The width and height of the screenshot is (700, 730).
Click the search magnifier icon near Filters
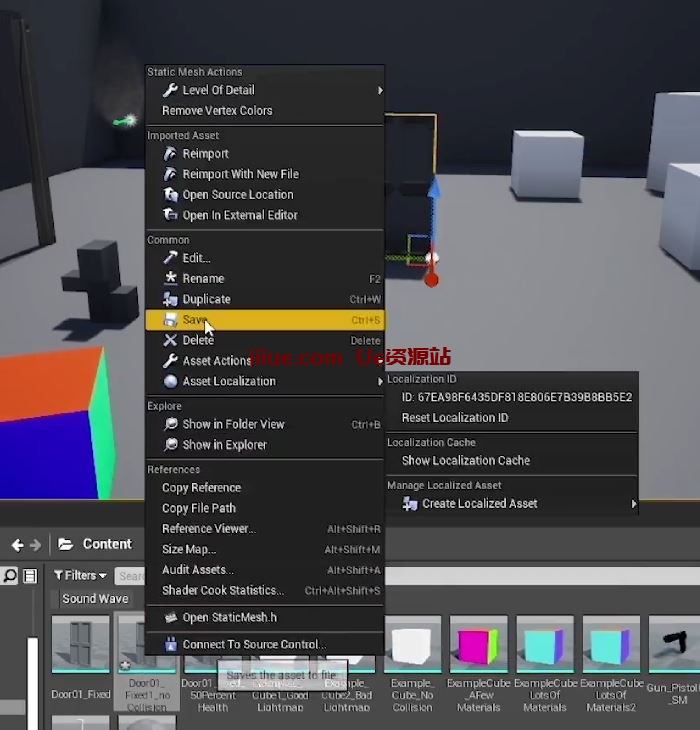tap(10, 576)
